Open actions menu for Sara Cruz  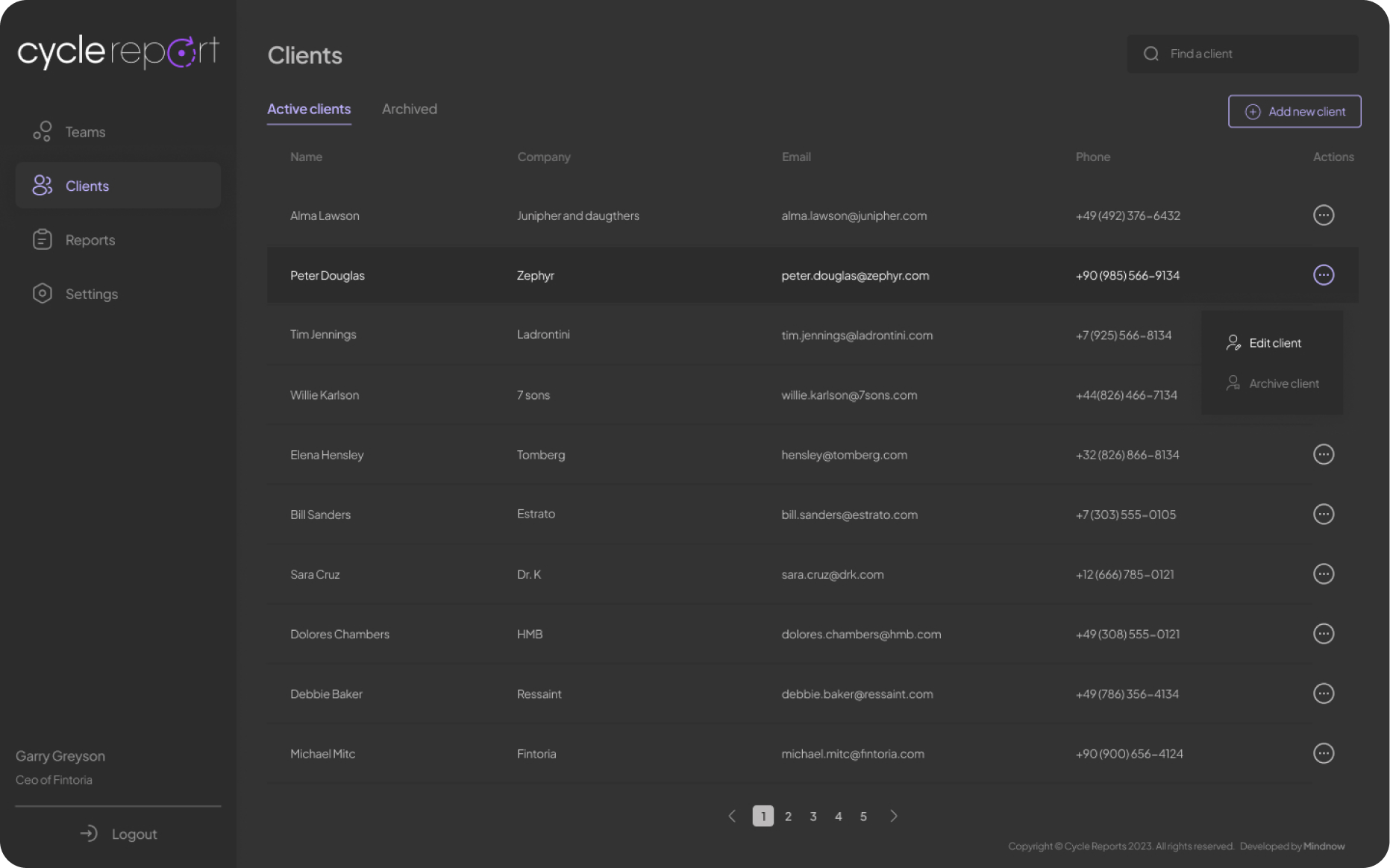coord(1323,573)
